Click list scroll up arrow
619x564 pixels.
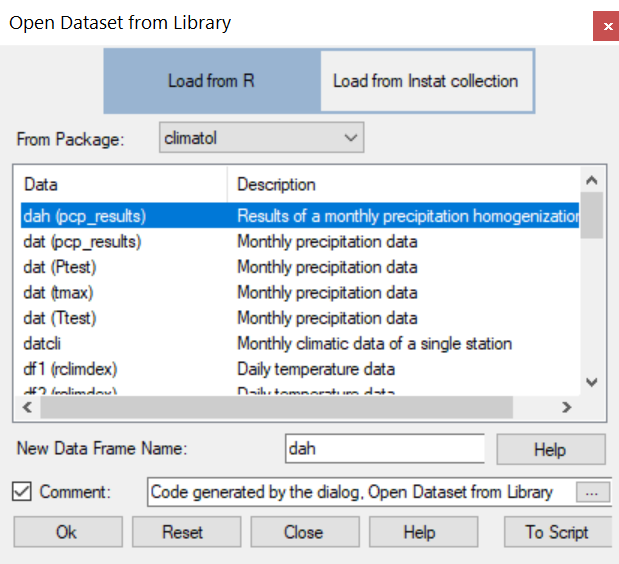pyautogui.click(x=591, y=180)
